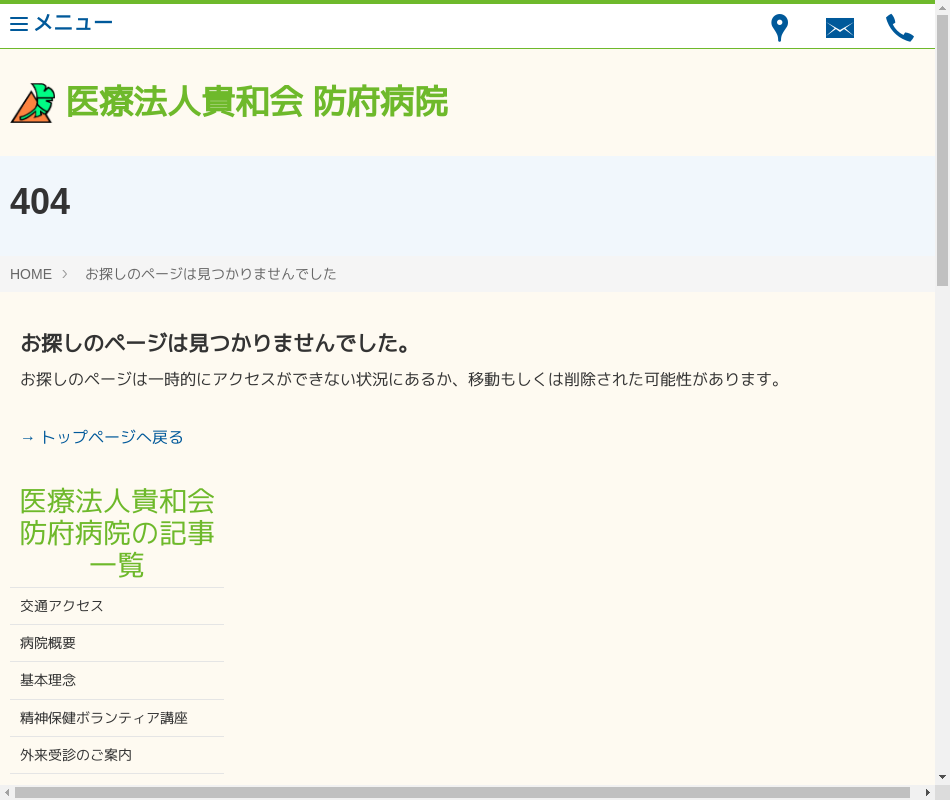Go to HOME in the breadcrumb
This screenshot has width=950, height=800.
(31, 274)
